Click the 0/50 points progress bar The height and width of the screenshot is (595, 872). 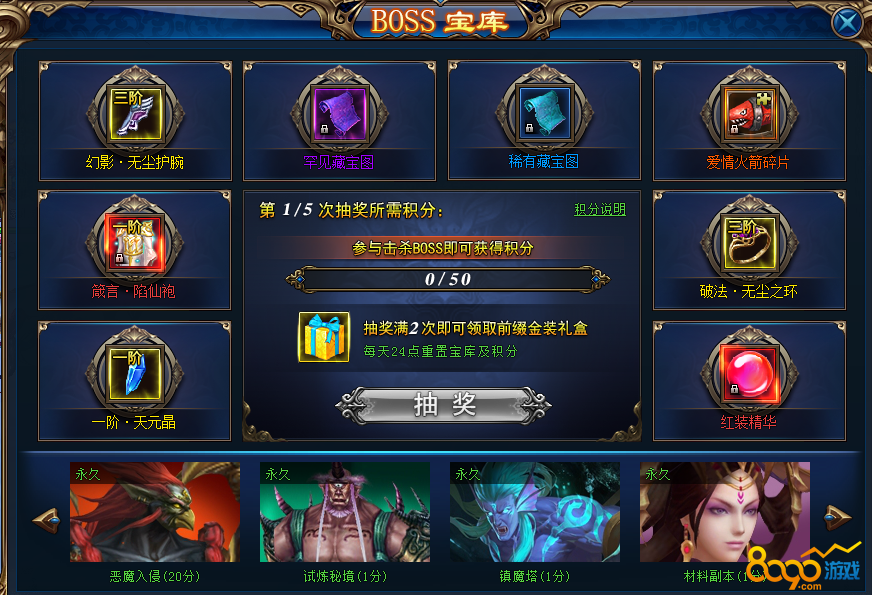click(448, 279)
